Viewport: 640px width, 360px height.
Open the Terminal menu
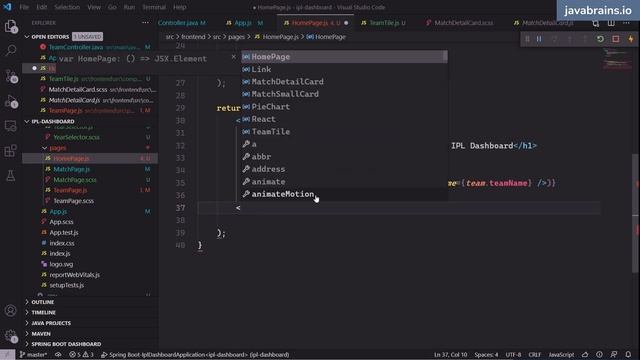coord(154,7)
